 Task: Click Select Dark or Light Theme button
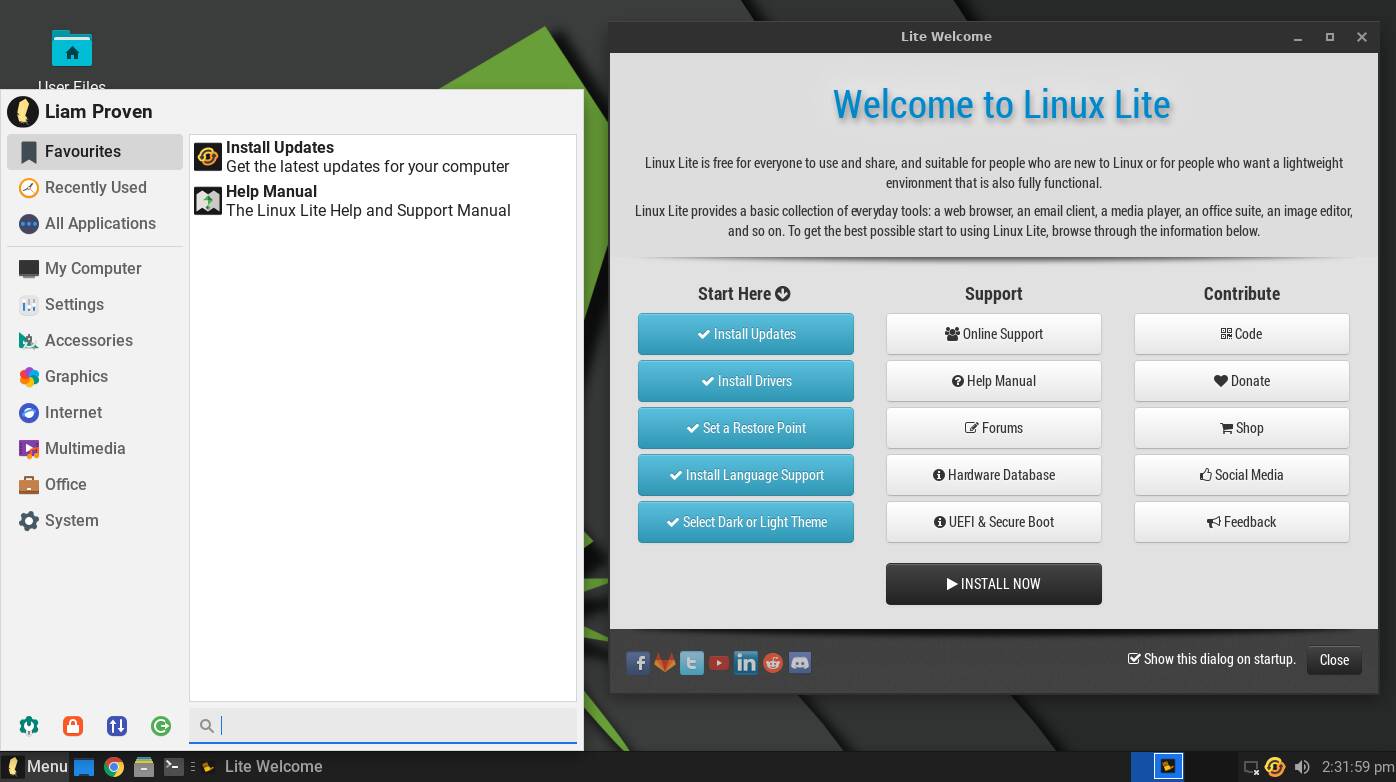746,522
